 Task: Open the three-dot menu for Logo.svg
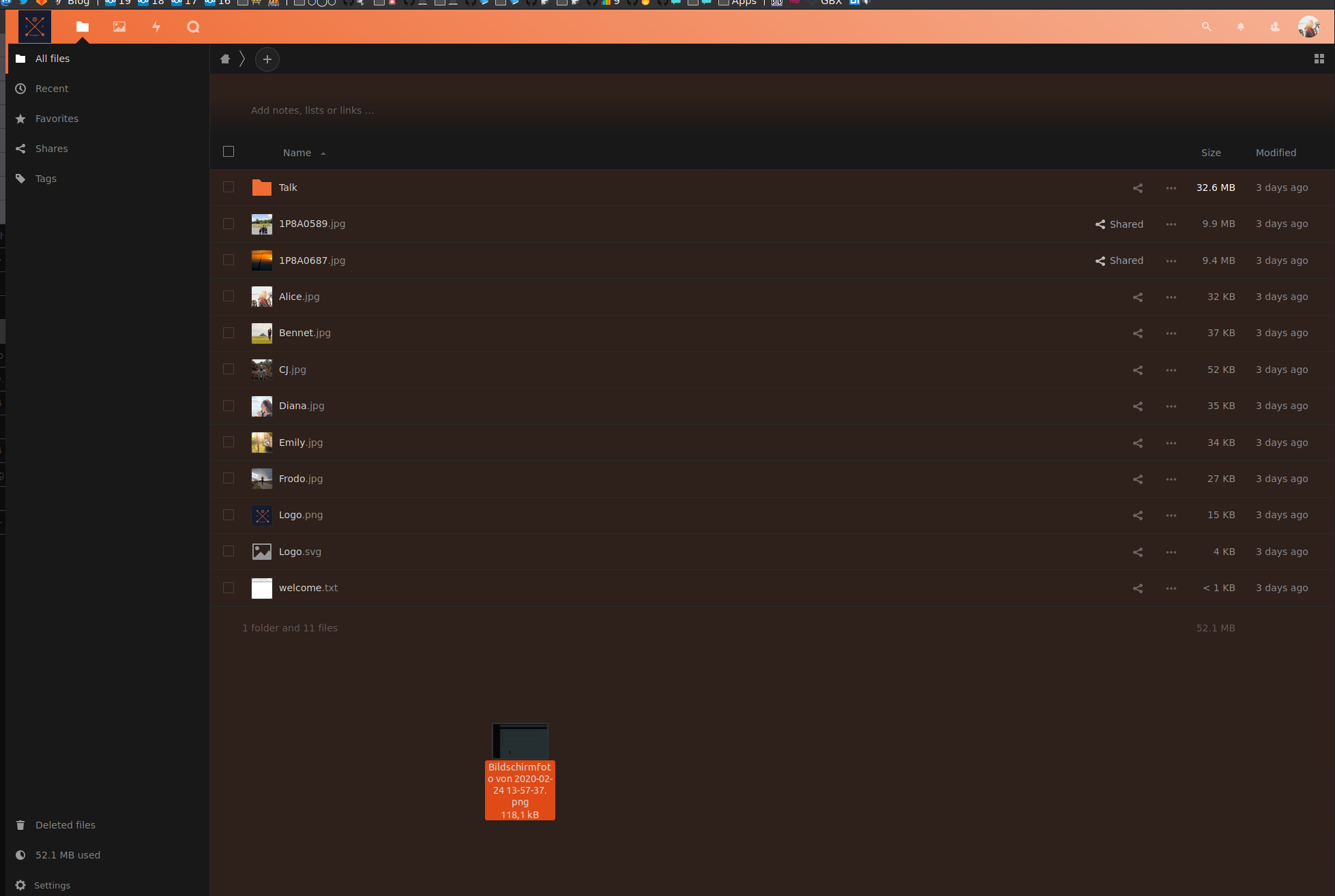point(1171,552)
